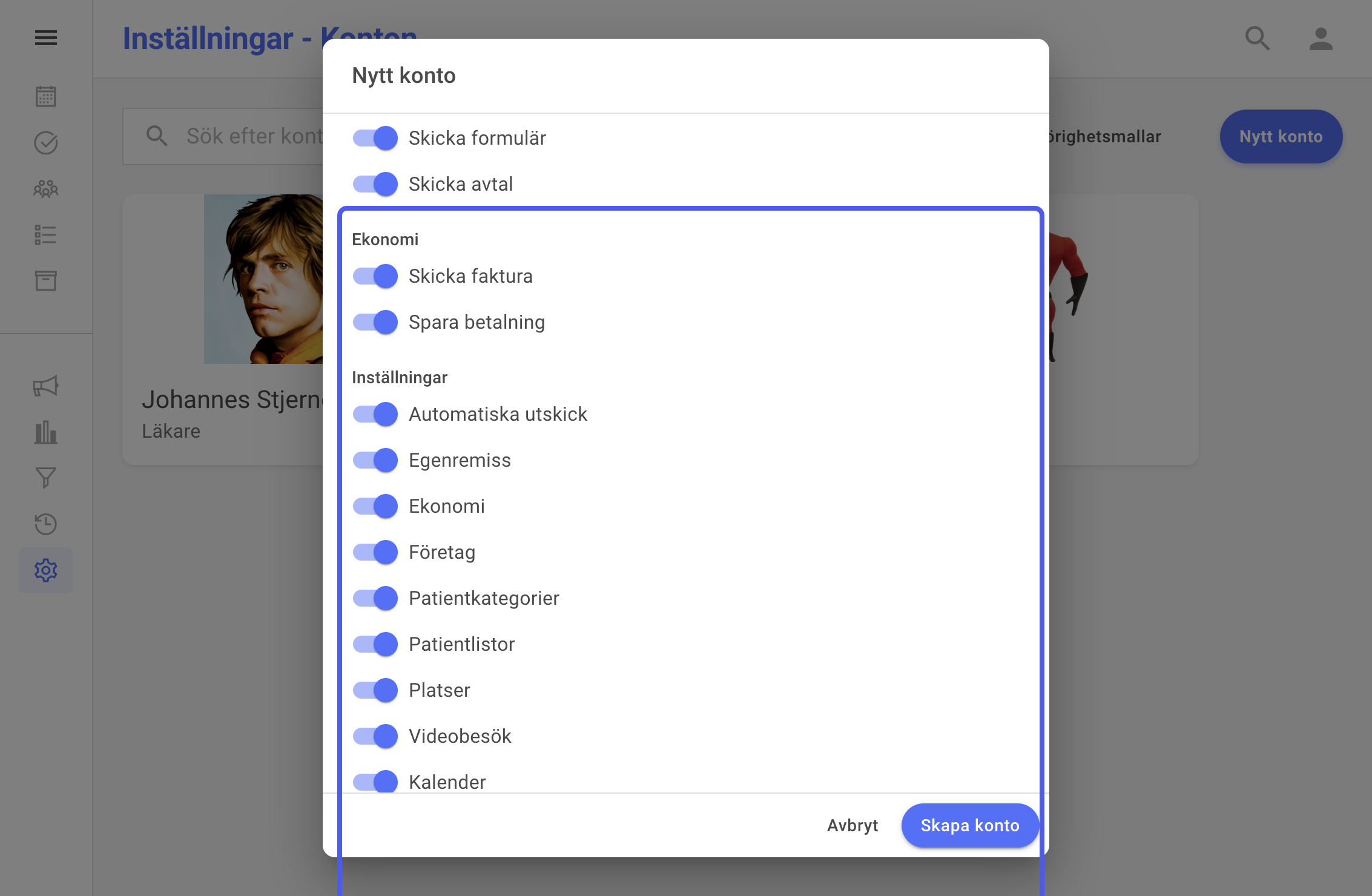Open the list sidebar icon
The height and width of the screenshot is (896, 1372).
coord(46,235)
